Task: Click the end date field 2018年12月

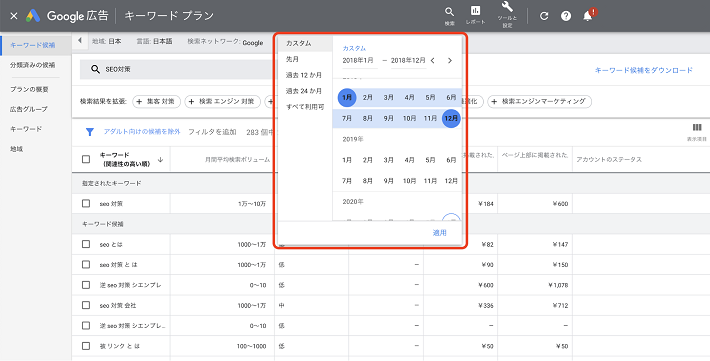Action: [408, 61]
